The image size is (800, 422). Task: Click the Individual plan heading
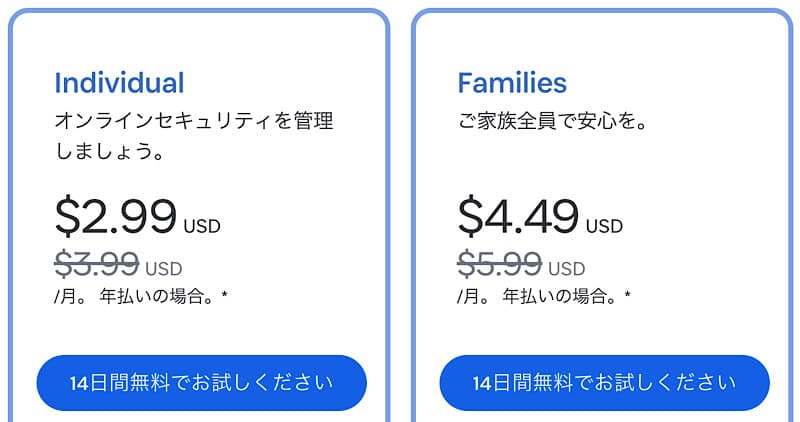[119, 82]
